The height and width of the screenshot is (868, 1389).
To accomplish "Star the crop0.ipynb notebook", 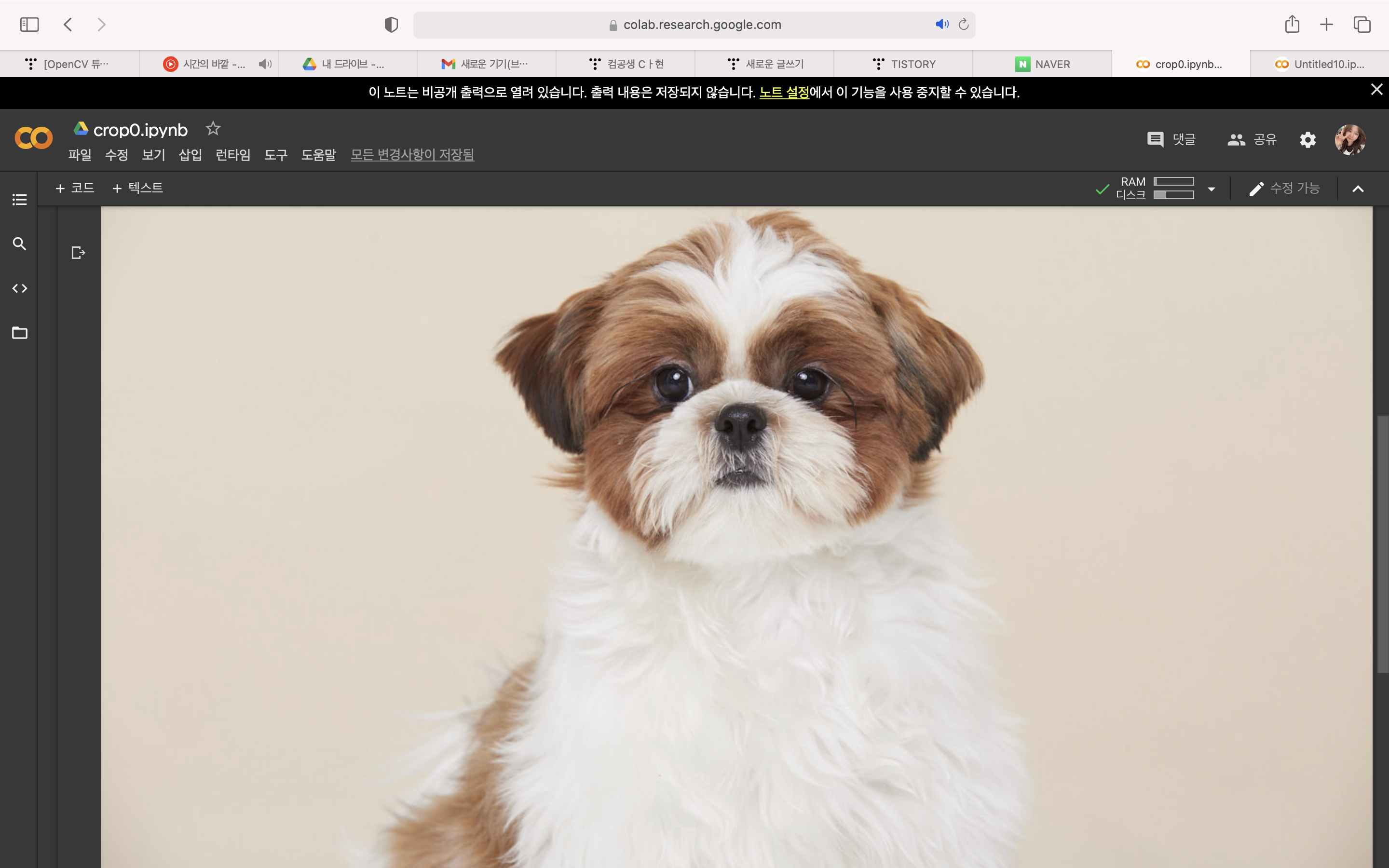I will tap(213, 129).
